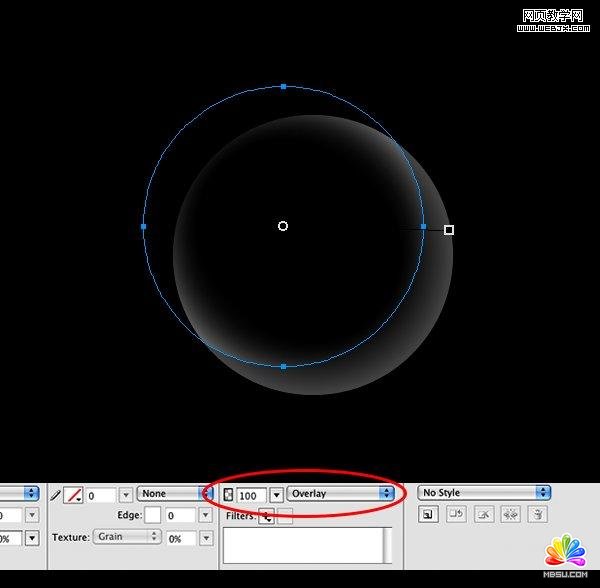The width and height of the screenshot is (600, 588).
Task: Click the stroke tip size field
Action: click(100, 494)
